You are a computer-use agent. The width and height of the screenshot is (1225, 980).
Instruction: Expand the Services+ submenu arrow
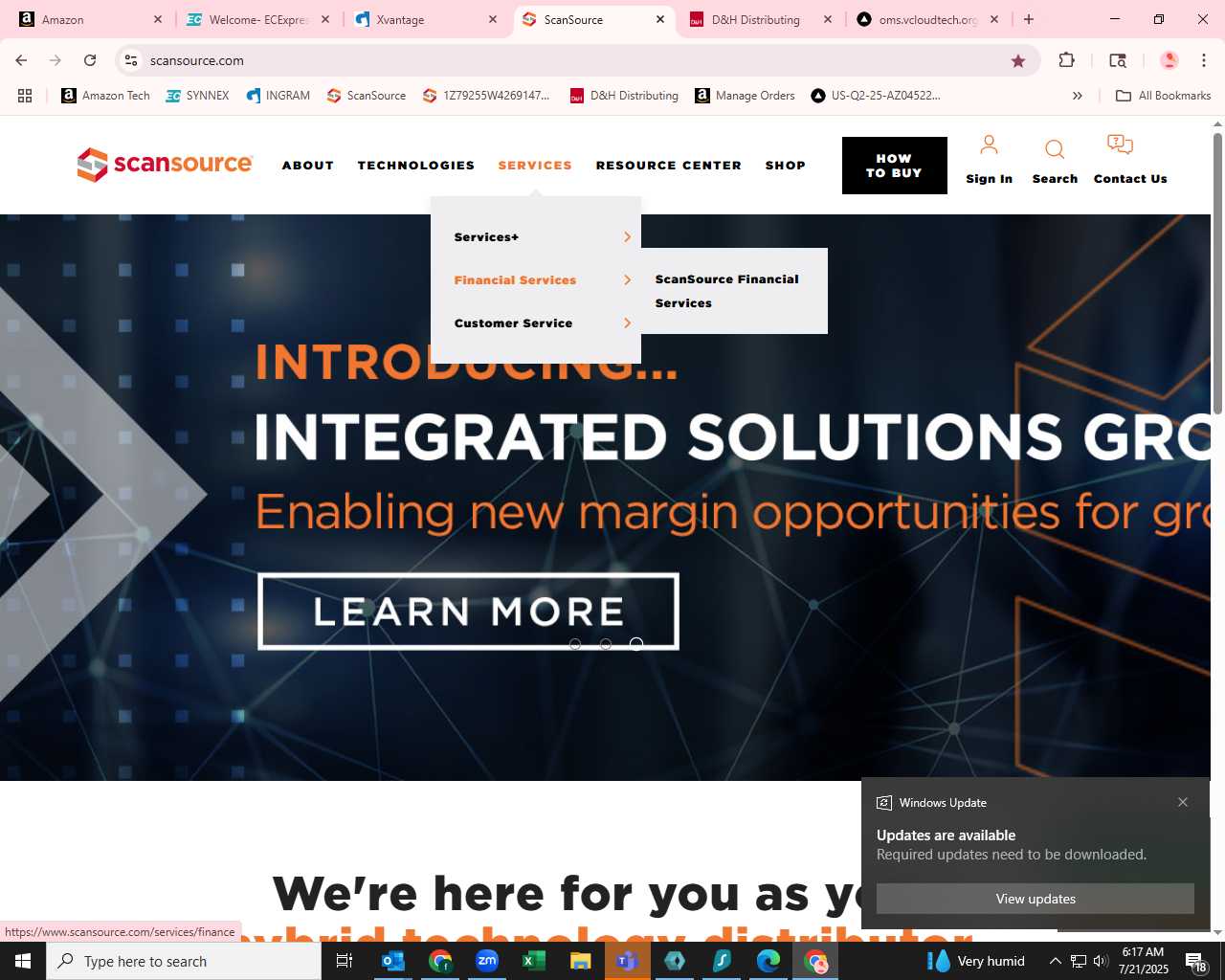(628, 236)
